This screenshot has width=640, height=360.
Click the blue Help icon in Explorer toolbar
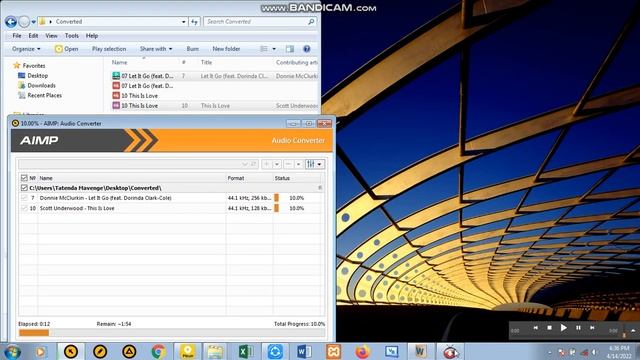(307, 49)
